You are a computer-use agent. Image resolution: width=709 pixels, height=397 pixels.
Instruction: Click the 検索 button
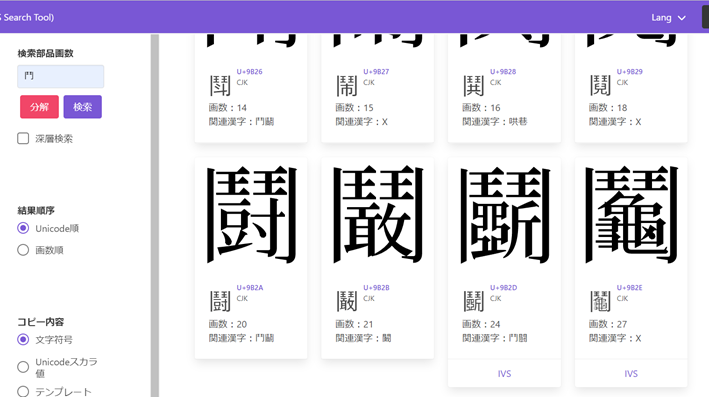[83, 107]
